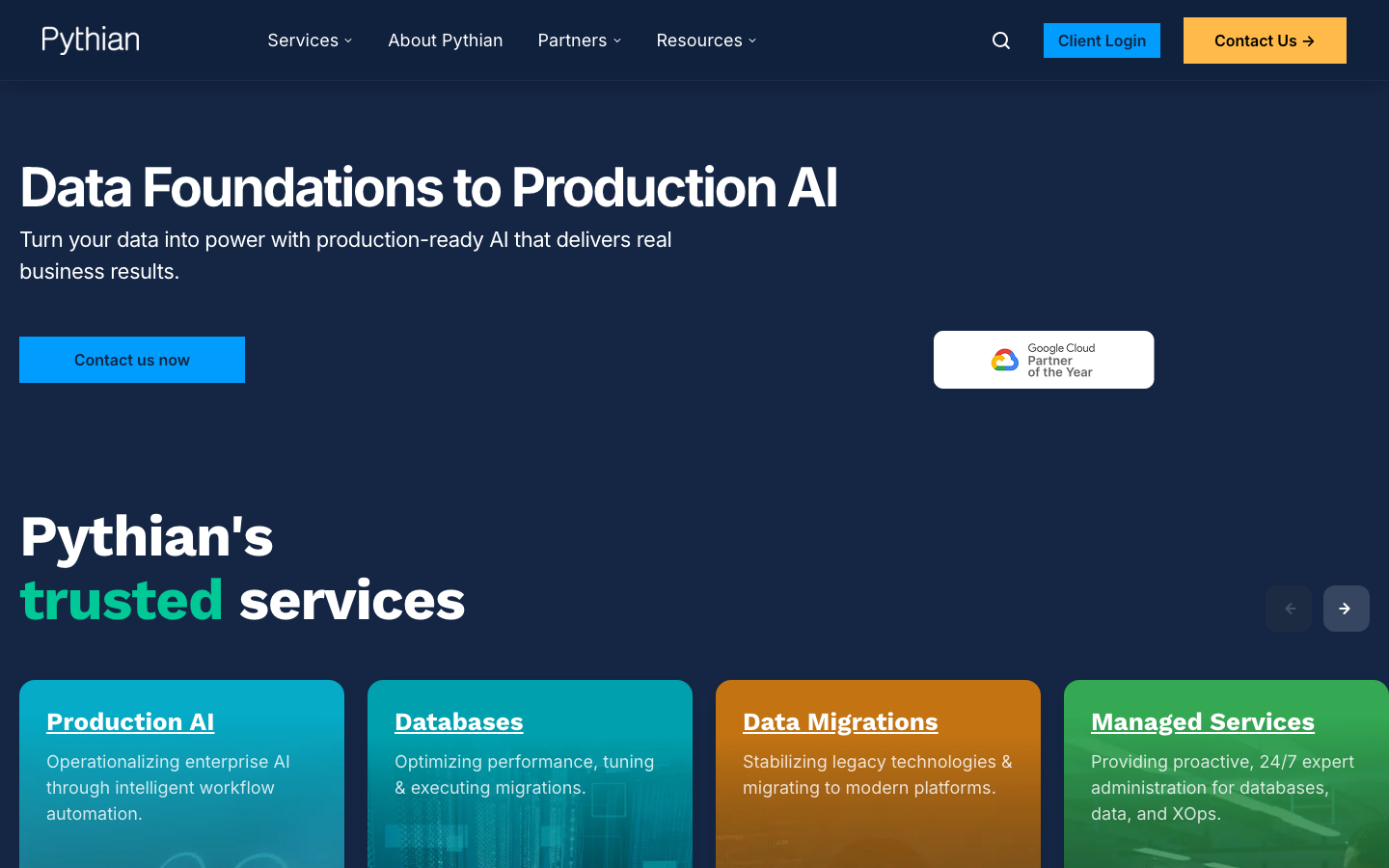The image size is (1389, 868).
Task: Go to next services carousel slide arrow
Action: (1347, 609)
